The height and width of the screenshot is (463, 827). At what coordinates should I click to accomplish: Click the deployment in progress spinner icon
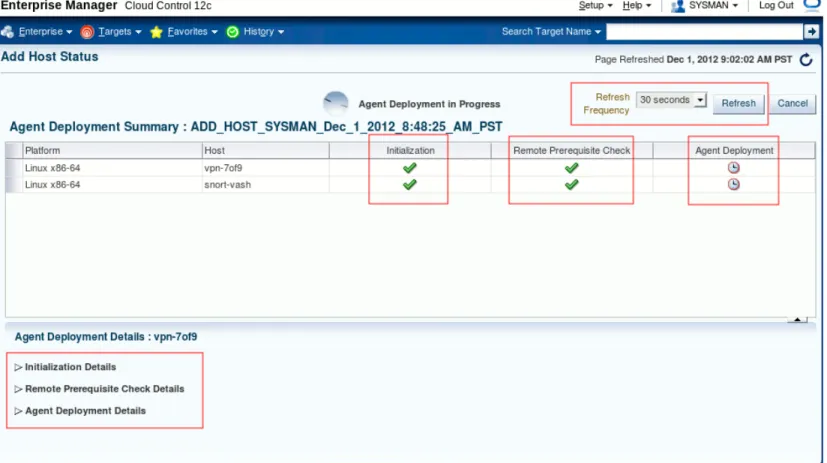(335, 103)
